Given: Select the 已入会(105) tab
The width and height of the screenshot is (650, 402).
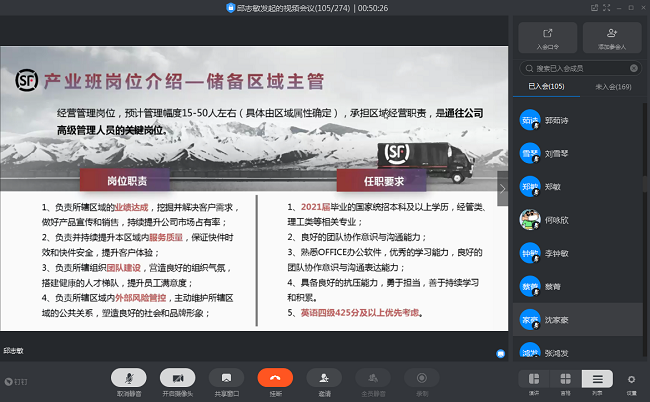Looking at the screenshot, I should [x=546, y=87].
